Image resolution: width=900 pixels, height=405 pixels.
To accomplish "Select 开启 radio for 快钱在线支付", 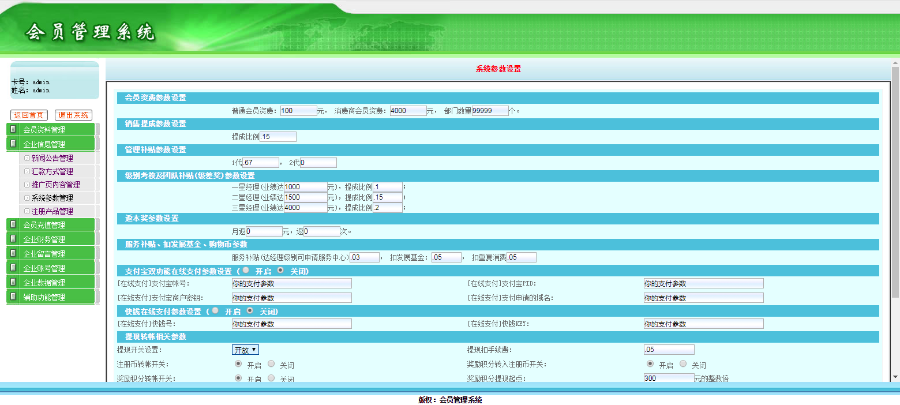I will pyautogui.click(x=215, y=310).
